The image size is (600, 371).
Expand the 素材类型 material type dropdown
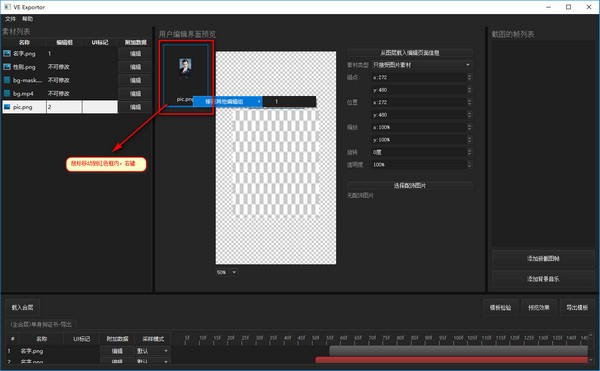(422, 65)
